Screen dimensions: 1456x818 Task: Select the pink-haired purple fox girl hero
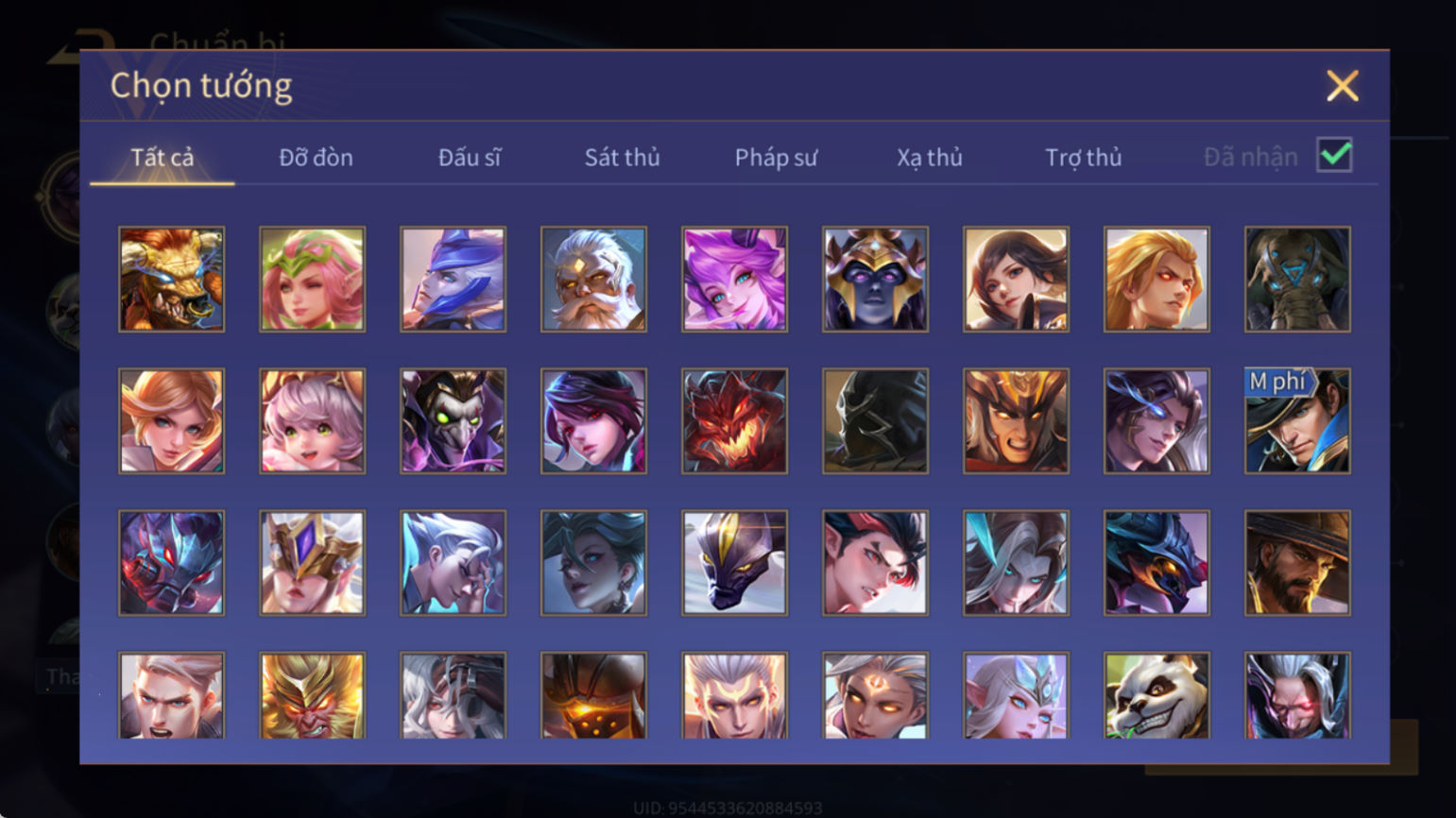pos(734,280)
